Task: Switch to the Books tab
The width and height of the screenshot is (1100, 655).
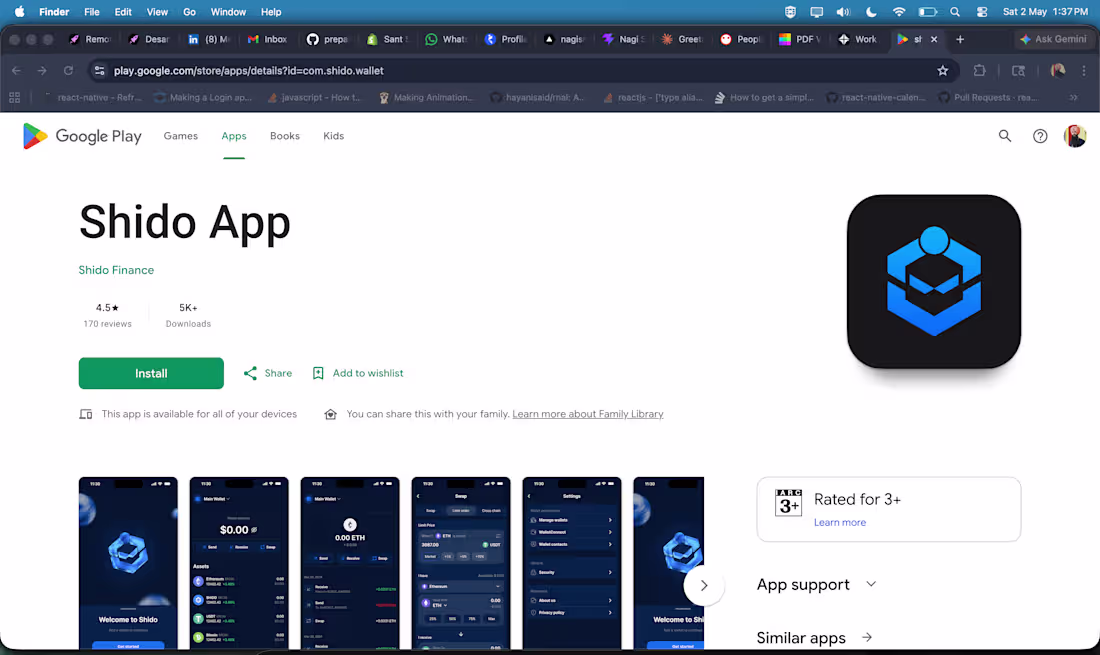Action: click(285, 136)
